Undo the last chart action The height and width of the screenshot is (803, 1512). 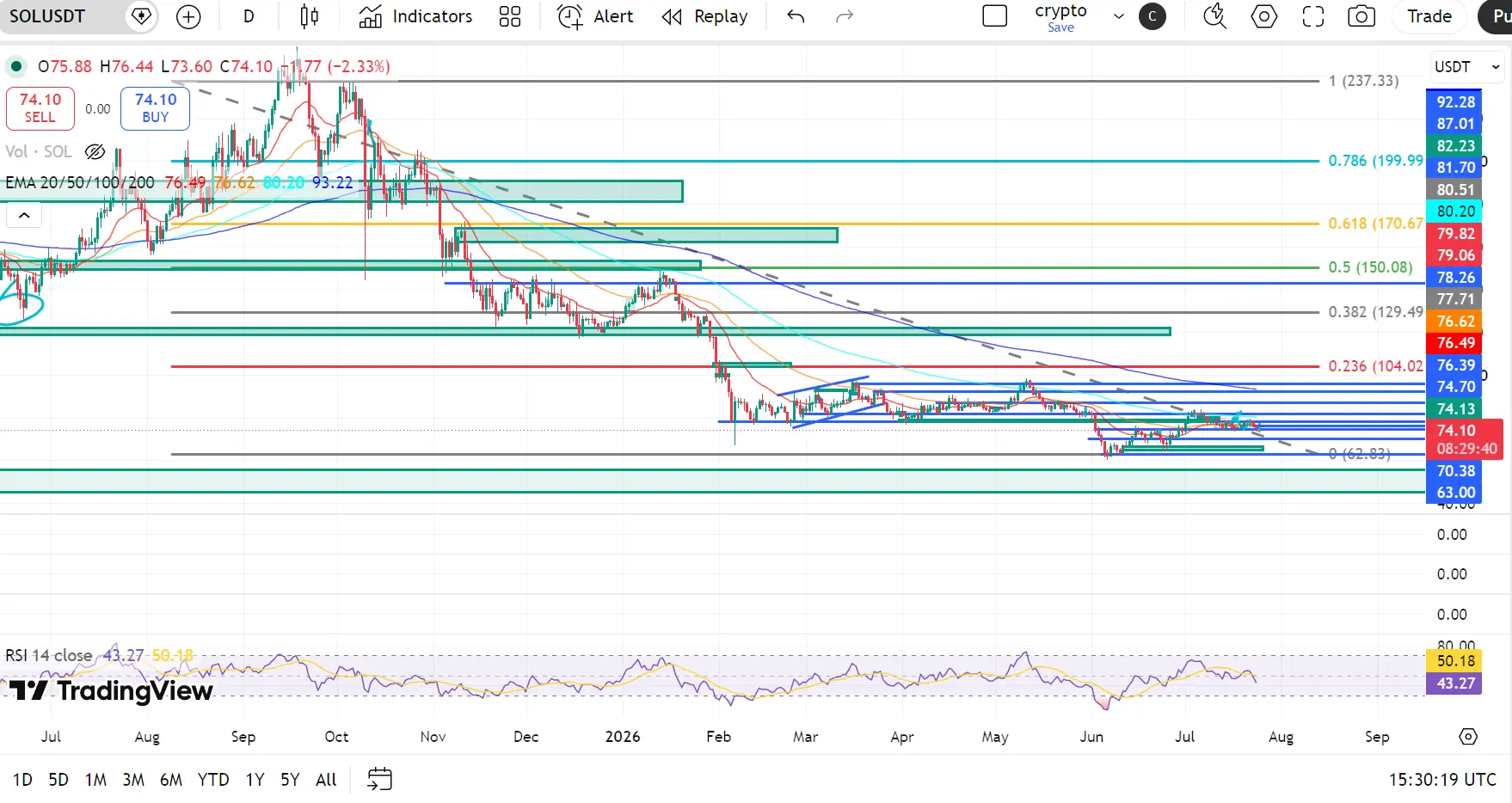pos(796,16)
